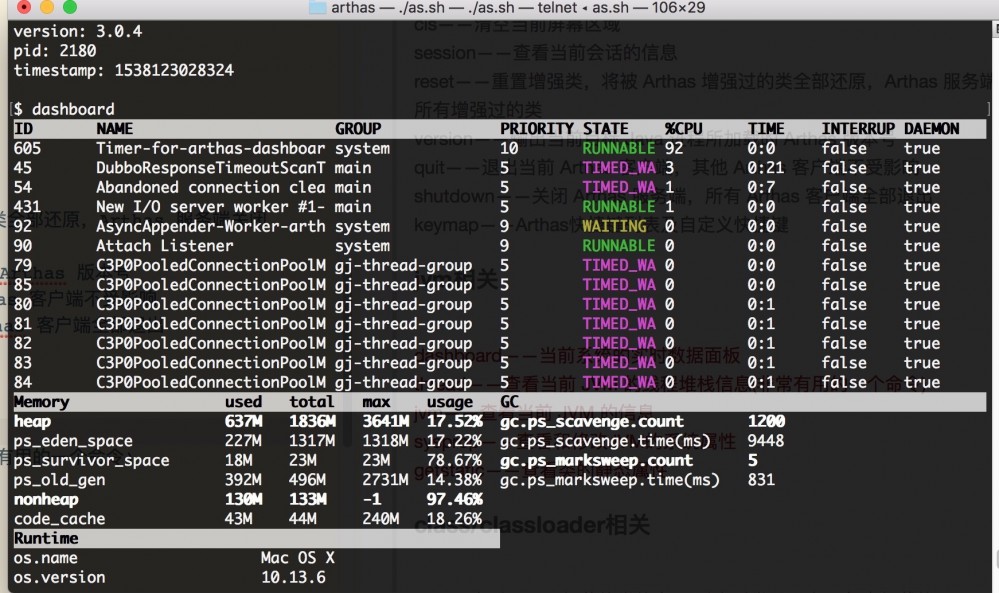Click the GROUP column header
Viewport: 999px width, 593px height.
[x=358, y=129]
